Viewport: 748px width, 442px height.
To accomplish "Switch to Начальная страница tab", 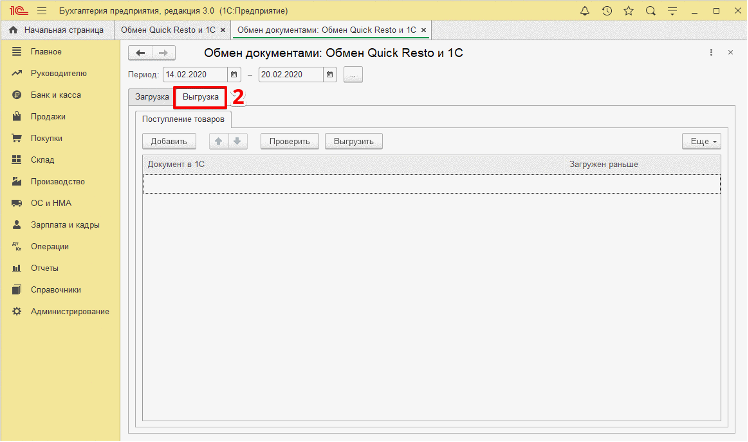I will coord(57,30).
